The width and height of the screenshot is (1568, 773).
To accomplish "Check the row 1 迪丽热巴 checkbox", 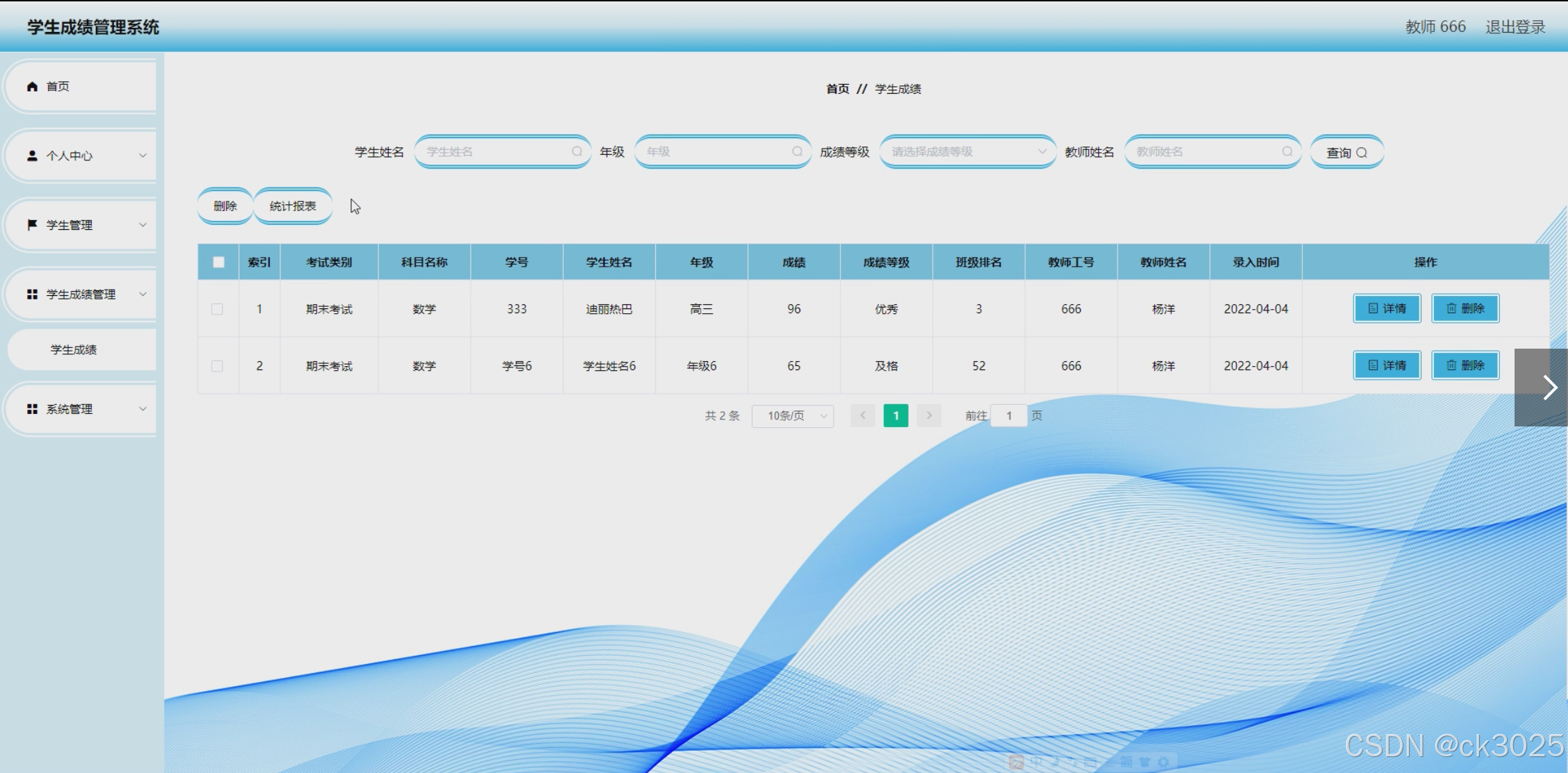I will pos(217,309).
